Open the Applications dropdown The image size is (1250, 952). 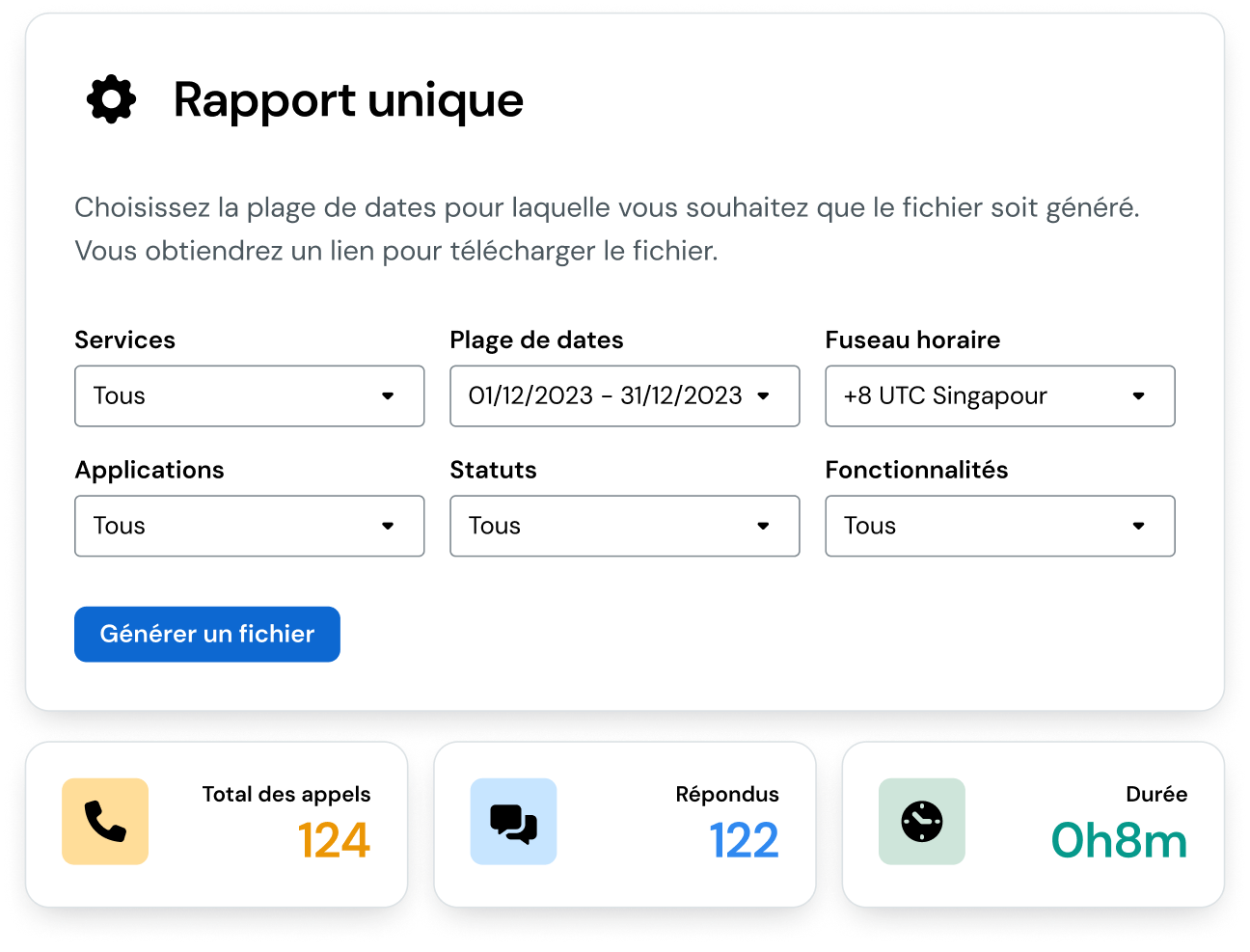[x=249, y=526]
